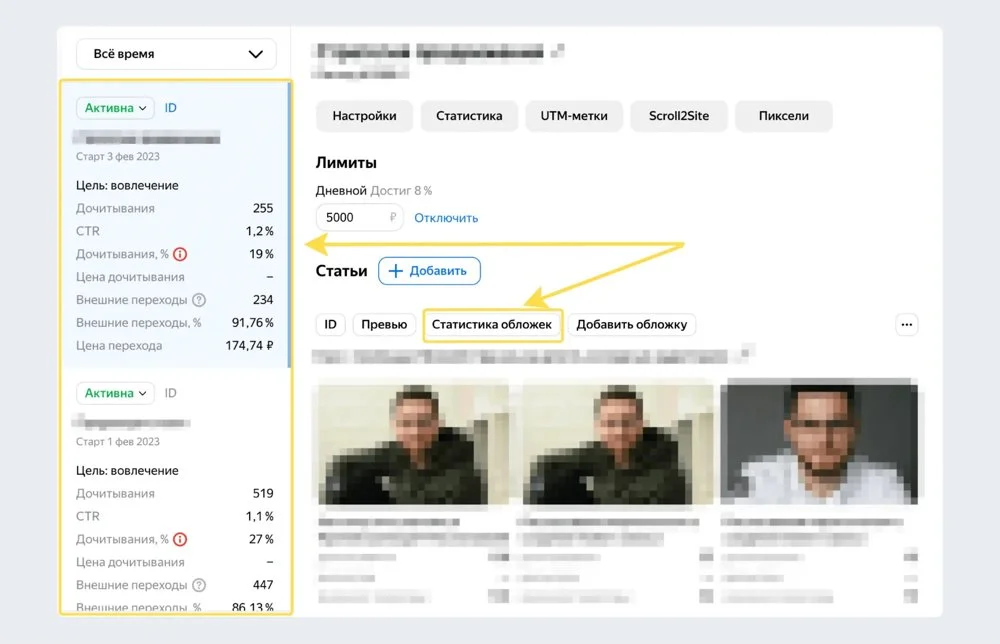
Task: Toggle the Статистика обложек chip
Action: pos(491,324)
